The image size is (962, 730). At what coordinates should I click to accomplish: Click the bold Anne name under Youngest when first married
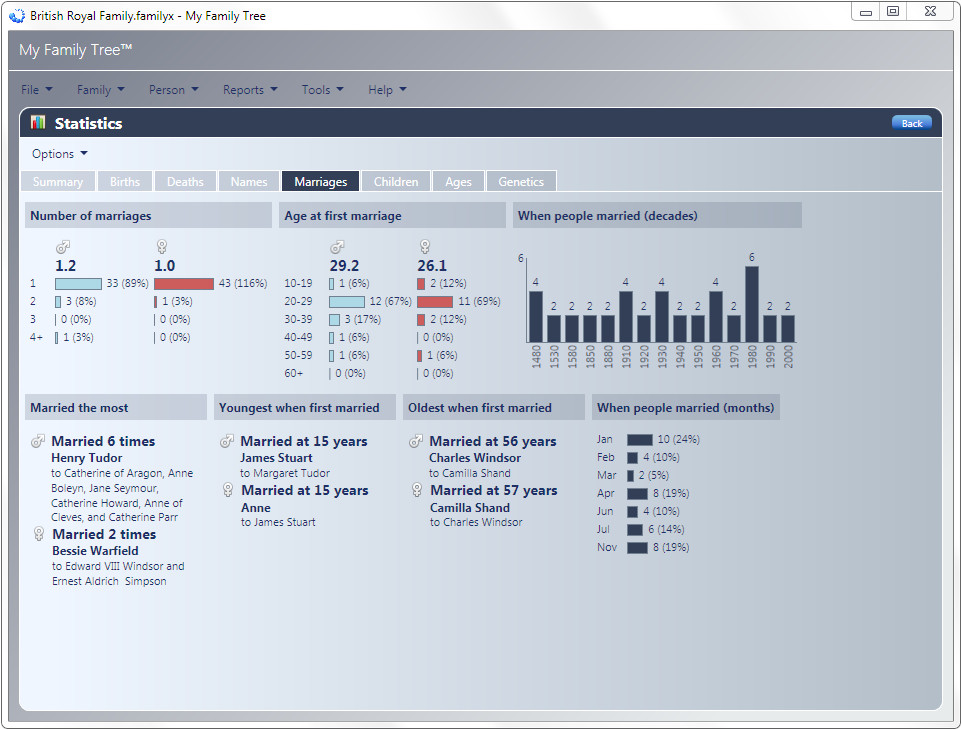[x=256, y=507]
